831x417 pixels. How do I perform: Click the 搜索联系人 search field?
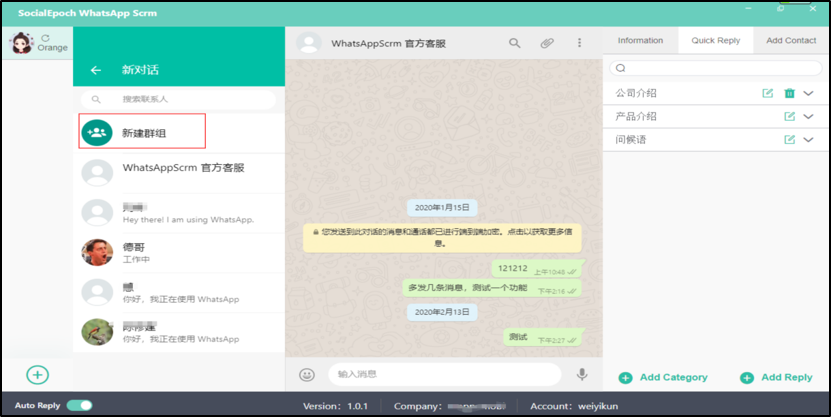[x=179, y=100]
